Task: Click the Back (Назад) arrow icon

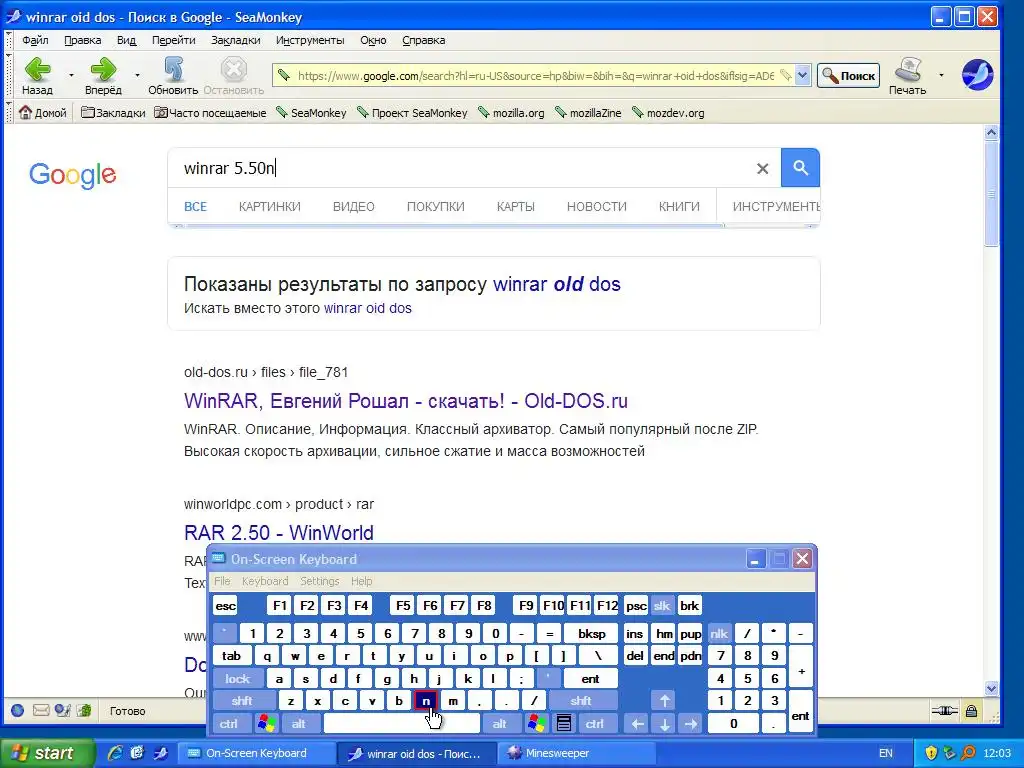Action: click(37, 69)
